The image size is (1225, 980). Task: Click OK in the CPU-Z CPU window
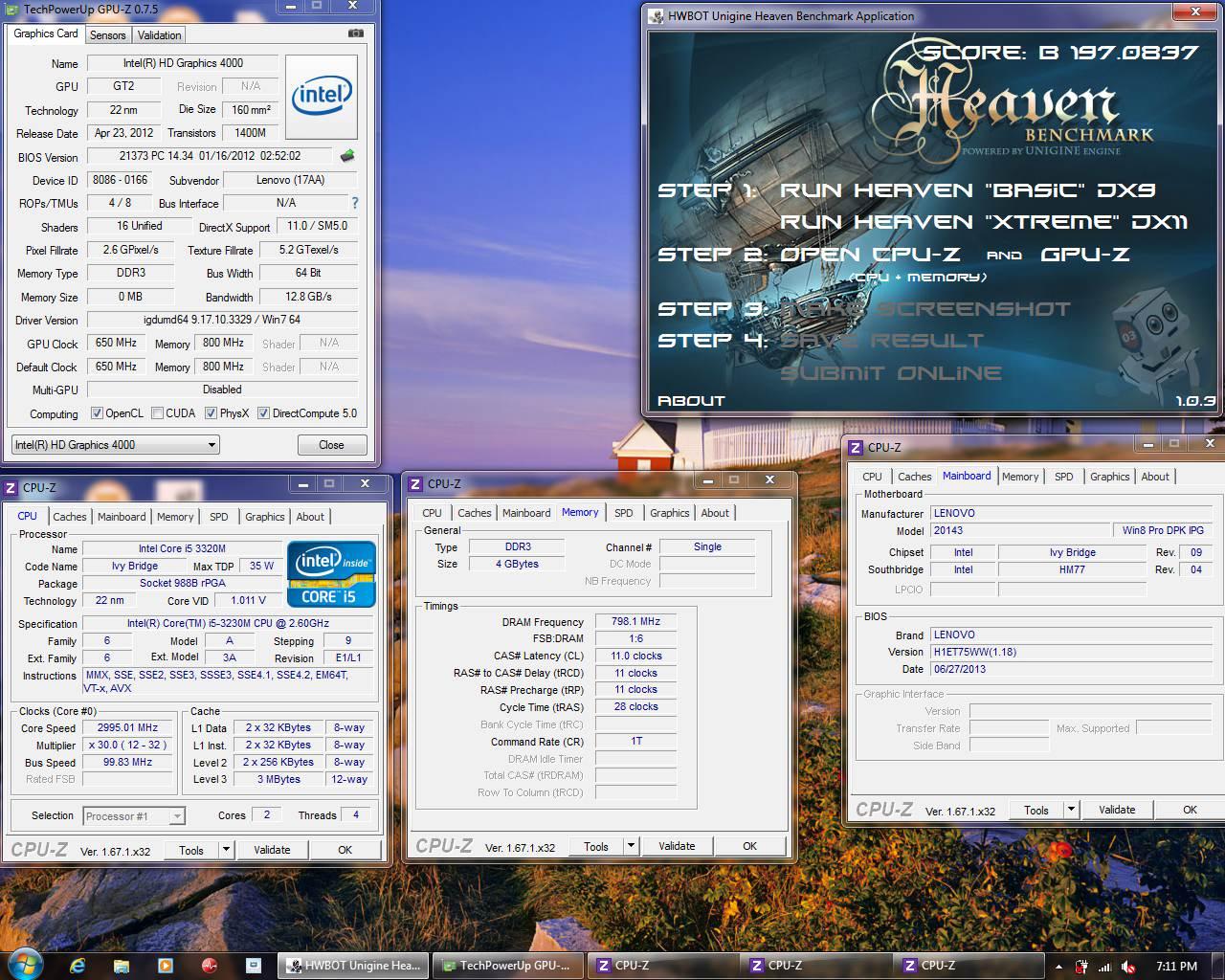tap(345, 850)
